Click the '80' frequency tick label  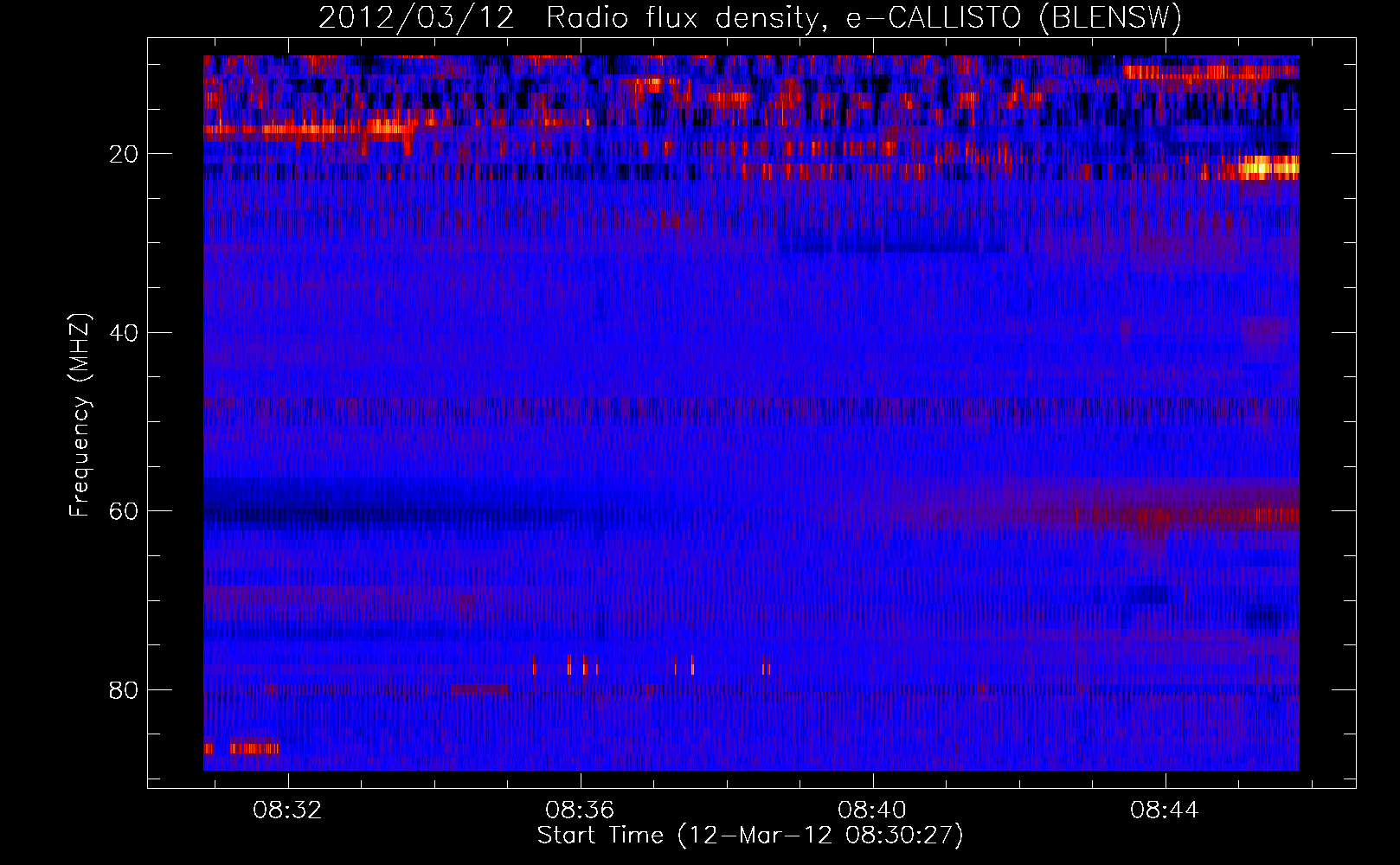click(x=124, y=690)
